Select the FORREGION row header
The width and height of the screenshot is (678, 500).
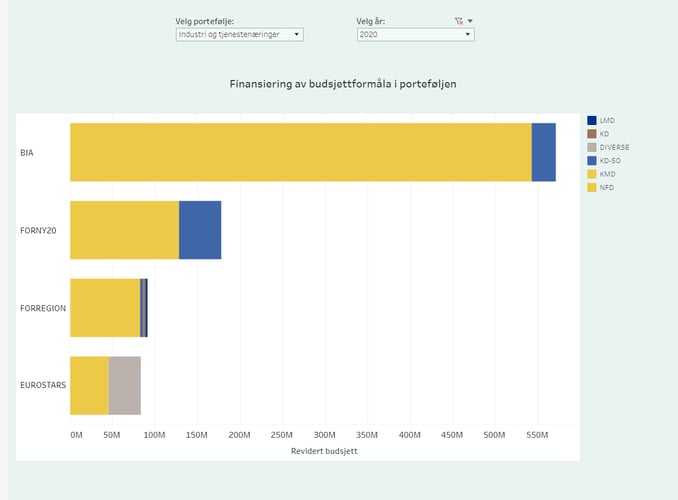pyautogui.click(x=43, y=308)
